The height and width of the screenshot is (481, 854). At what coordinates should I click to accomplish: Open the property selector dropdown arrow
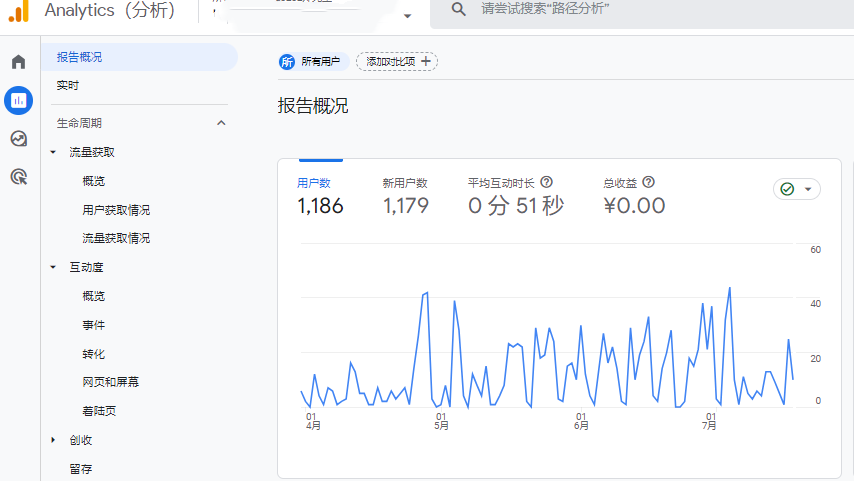click(406, 16)
